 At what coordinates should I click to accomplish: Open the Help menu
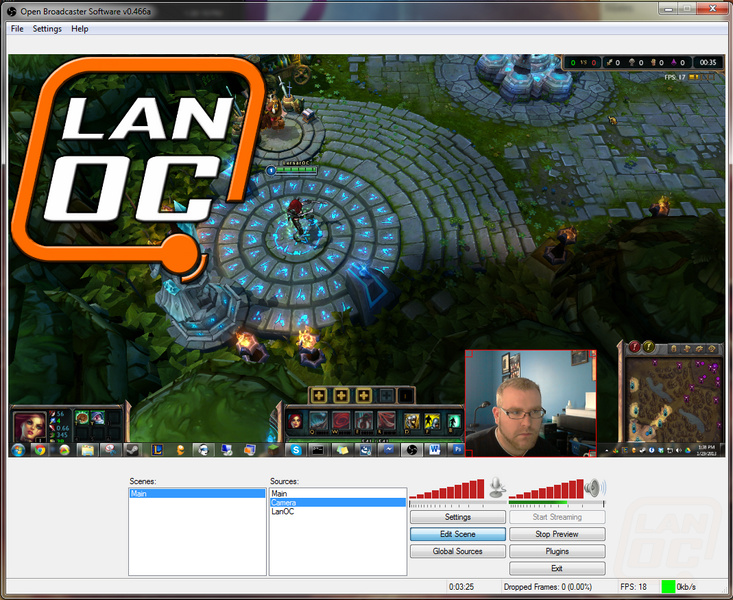[80, 29]
